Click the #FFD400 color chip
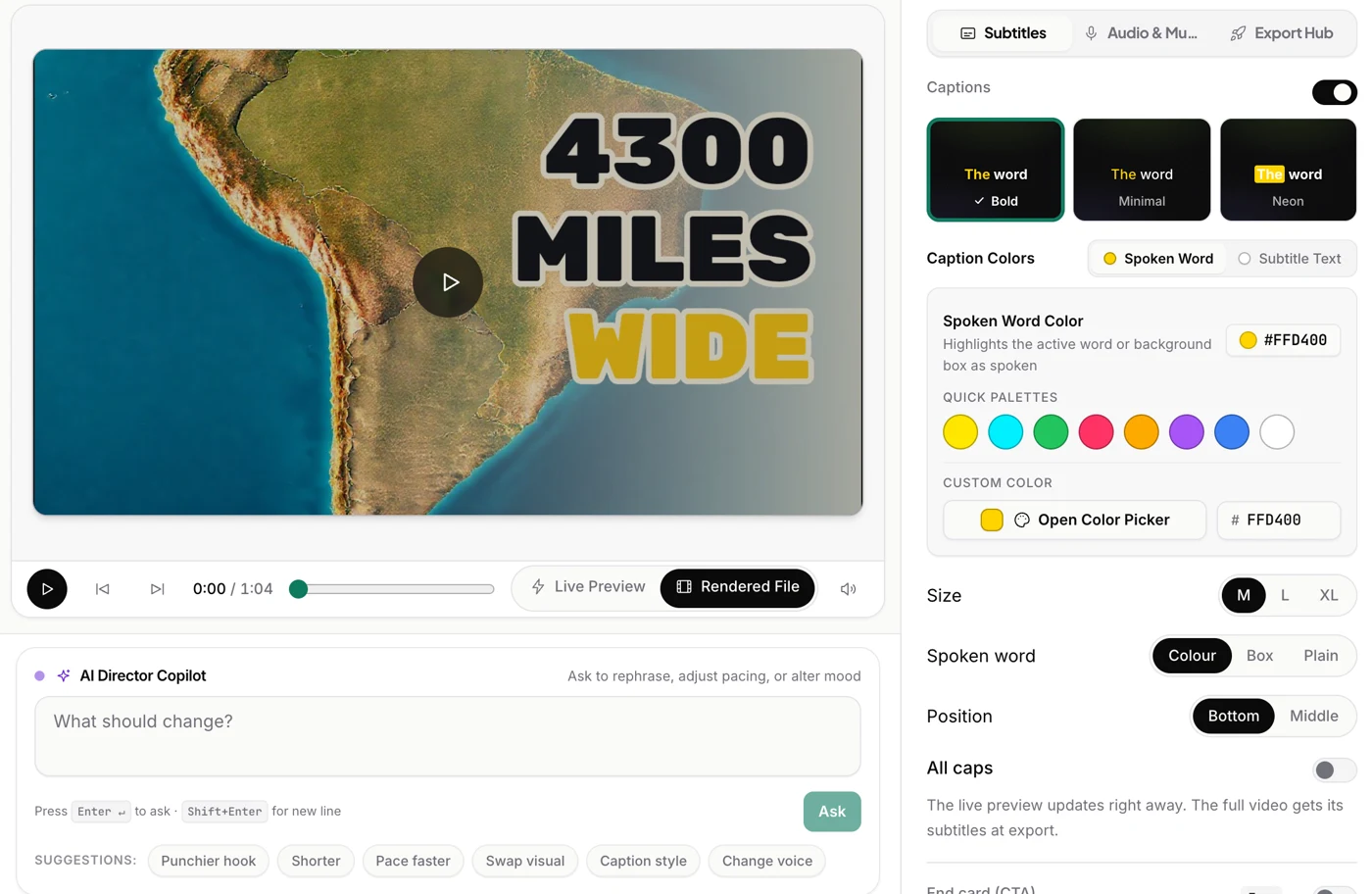The height and width of the screenshot is (894, 1372). click(1284, 340)
